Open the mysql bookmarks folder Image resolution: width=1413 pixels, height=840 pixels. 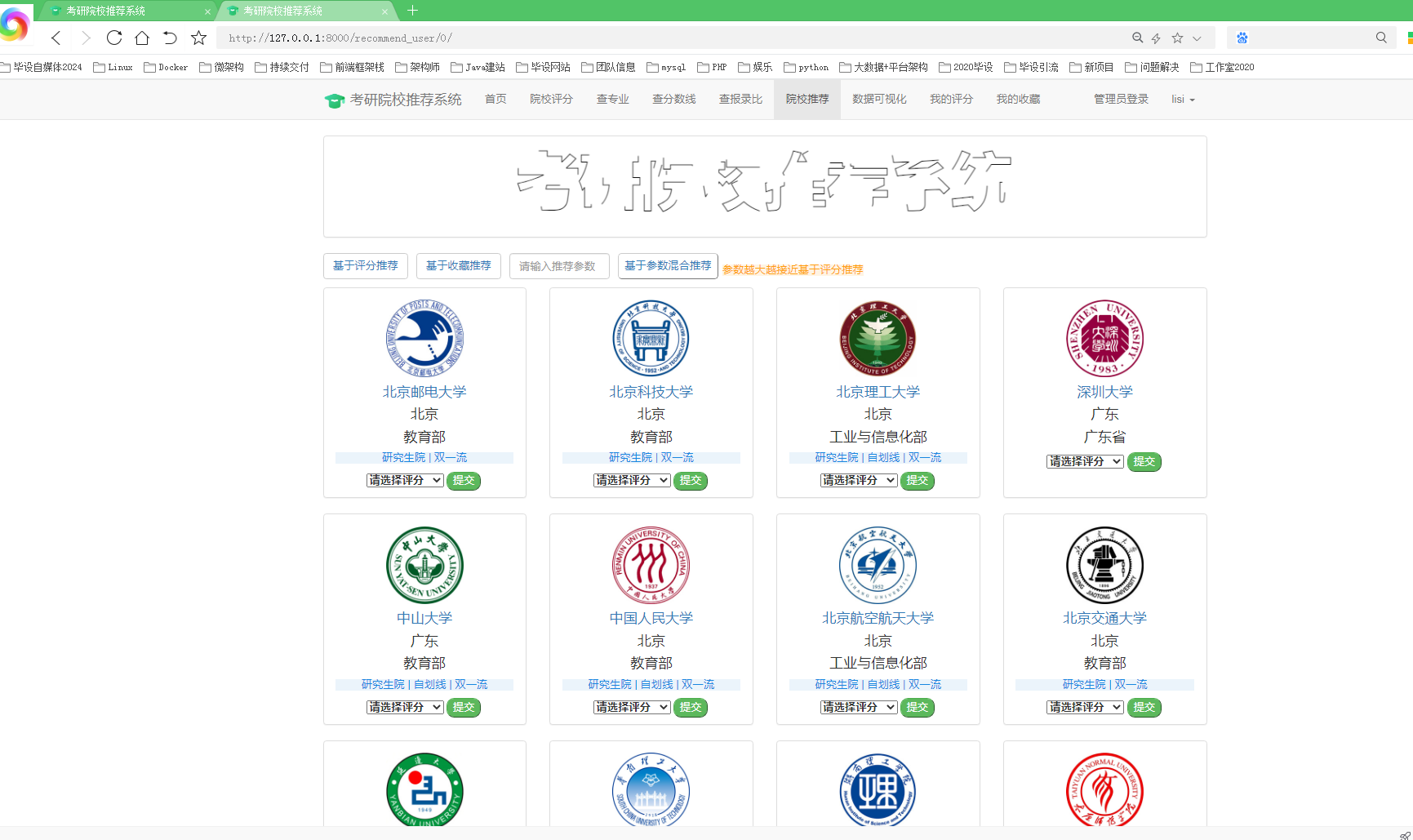point(666,67)
